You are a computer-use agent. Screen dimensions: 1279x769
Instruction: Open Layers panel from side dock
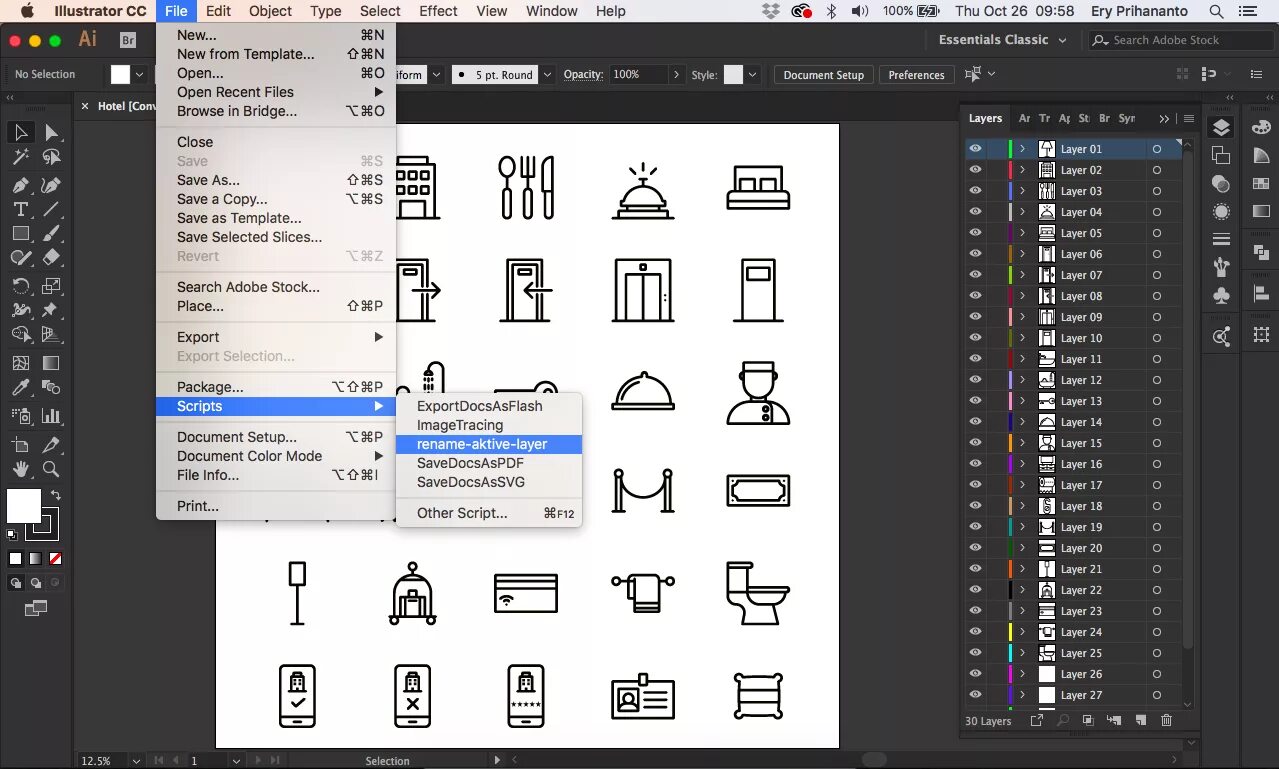point(1221,128)
